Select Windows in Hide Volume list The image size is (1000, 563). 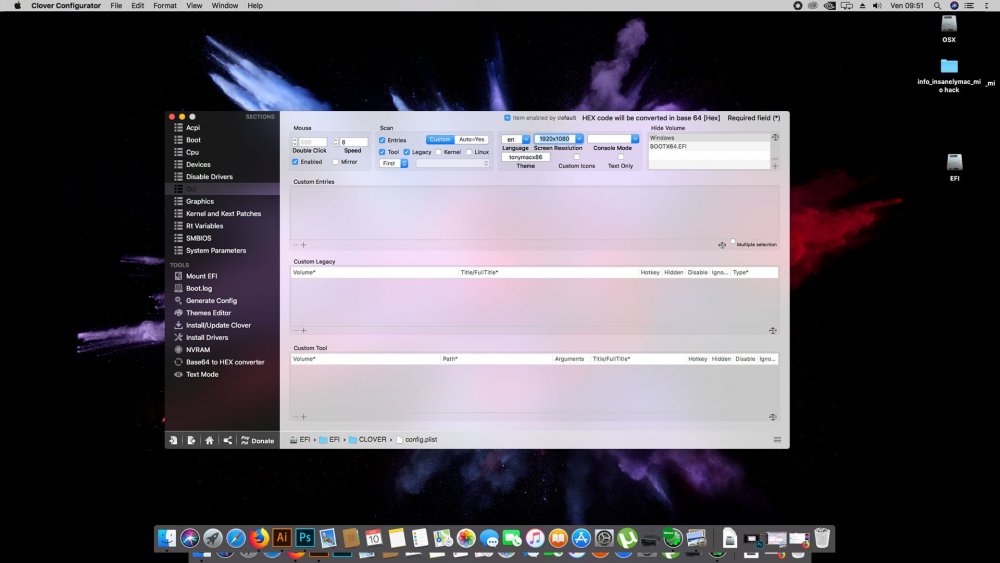point(709,138)
